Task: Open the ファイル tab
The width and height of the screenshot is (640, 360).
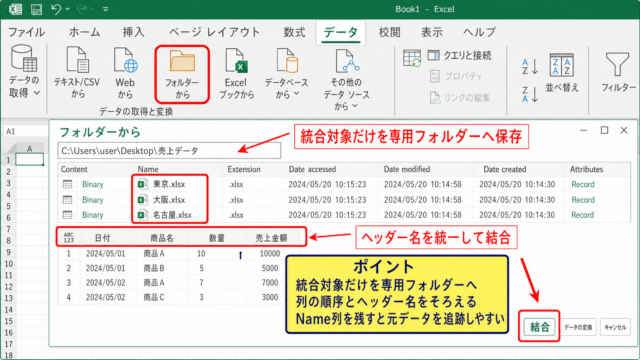Action: (27, 32)
